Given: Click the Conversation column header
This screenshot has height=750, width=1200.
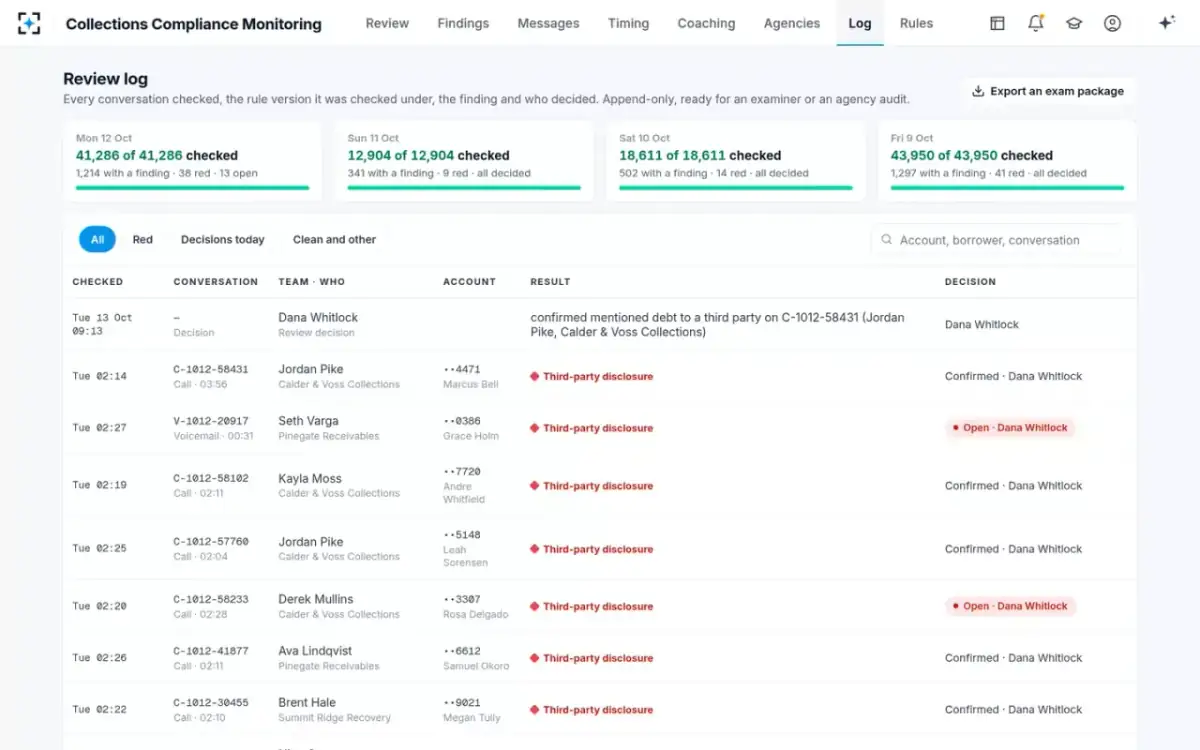Looking at the screenshot, I should (216, 282).
